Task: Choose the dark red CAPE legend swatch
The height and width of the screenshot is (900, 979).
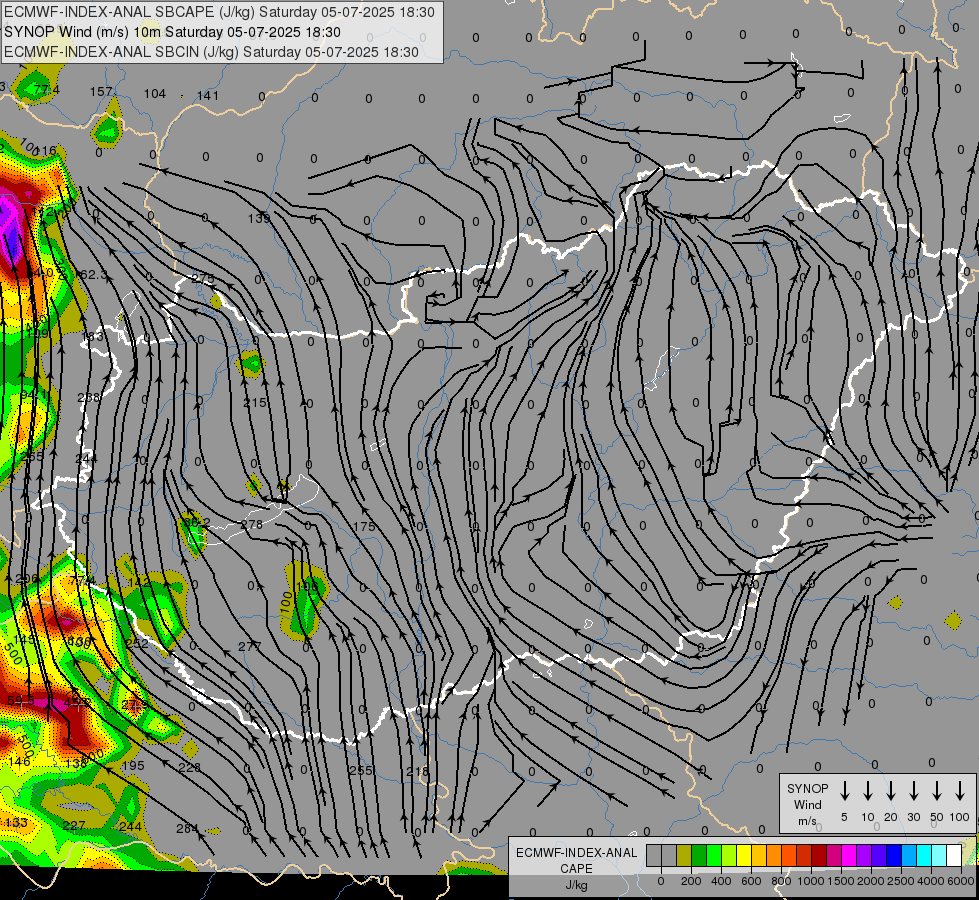Action: pos(819,856)
